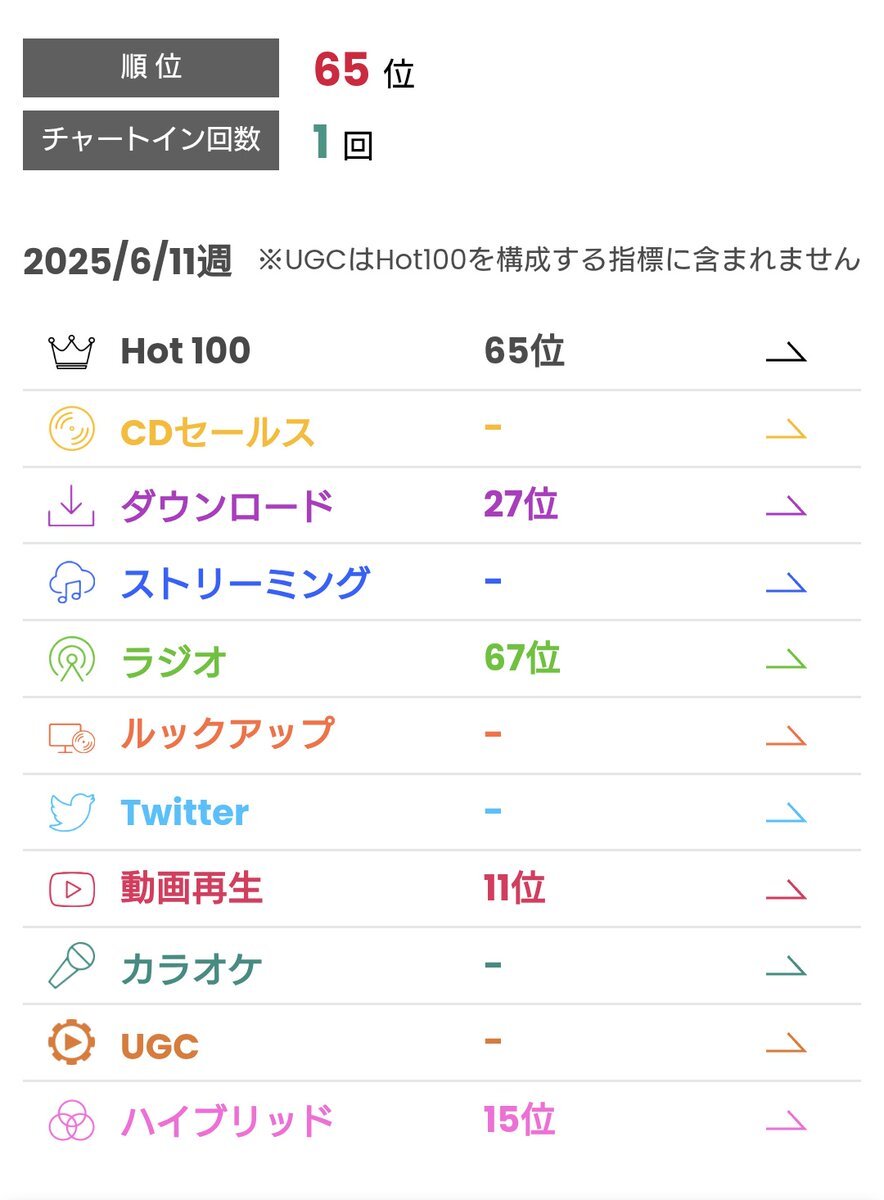
Task: Click the 2025/6/11週 date heading
Action: point(128,261)
